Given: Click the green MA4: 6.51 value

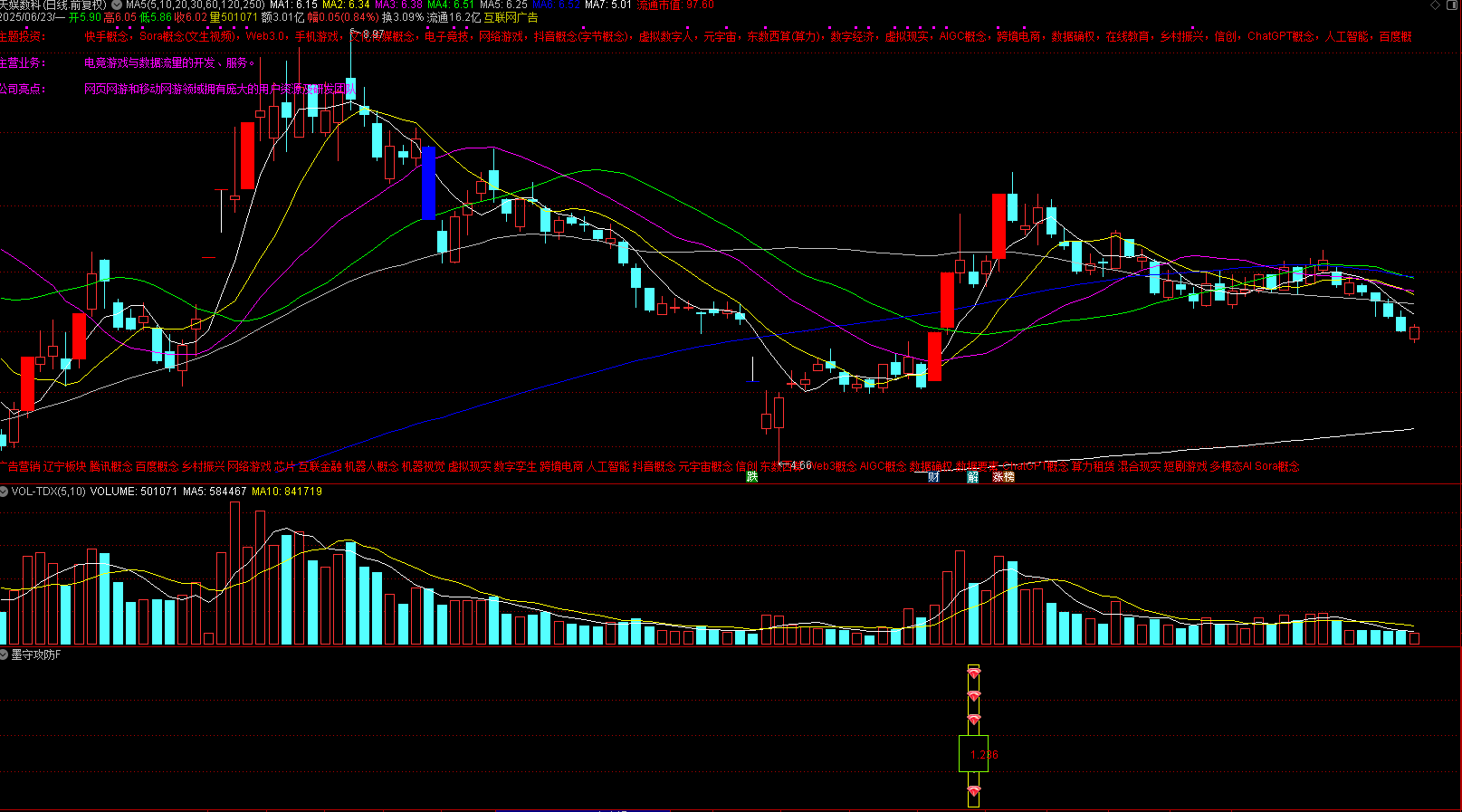Looking at the screenshot, I should 451,5.
